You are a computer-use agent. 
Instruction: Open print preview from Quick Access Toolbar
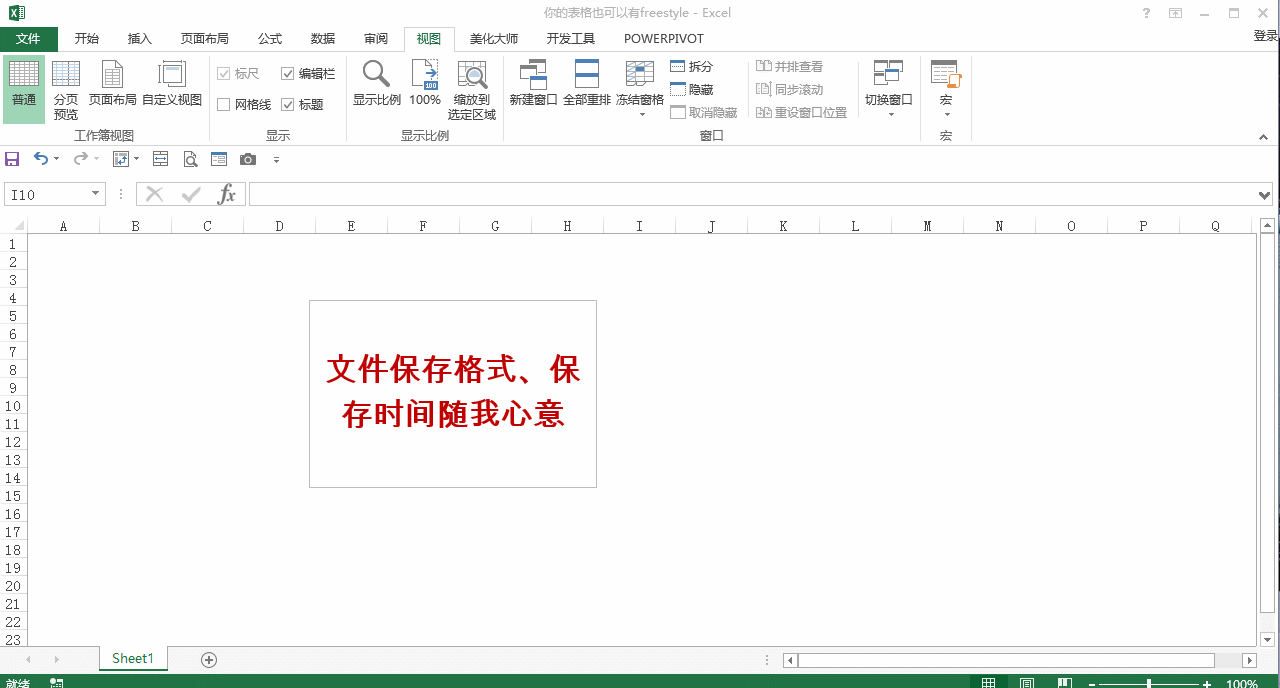(x=190, y=158)
